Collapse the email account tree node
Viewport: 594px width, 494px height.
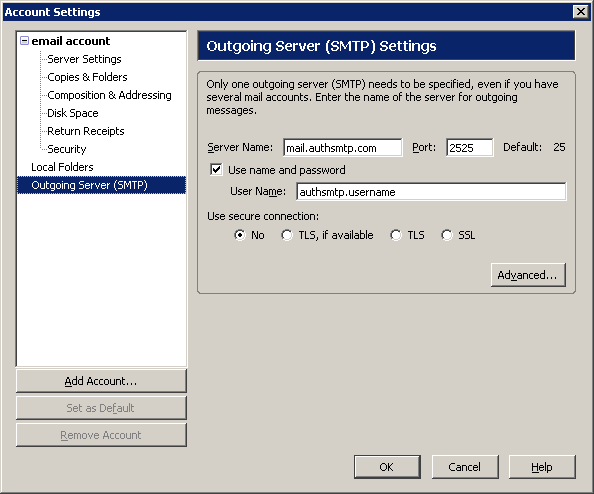point(24,41)
